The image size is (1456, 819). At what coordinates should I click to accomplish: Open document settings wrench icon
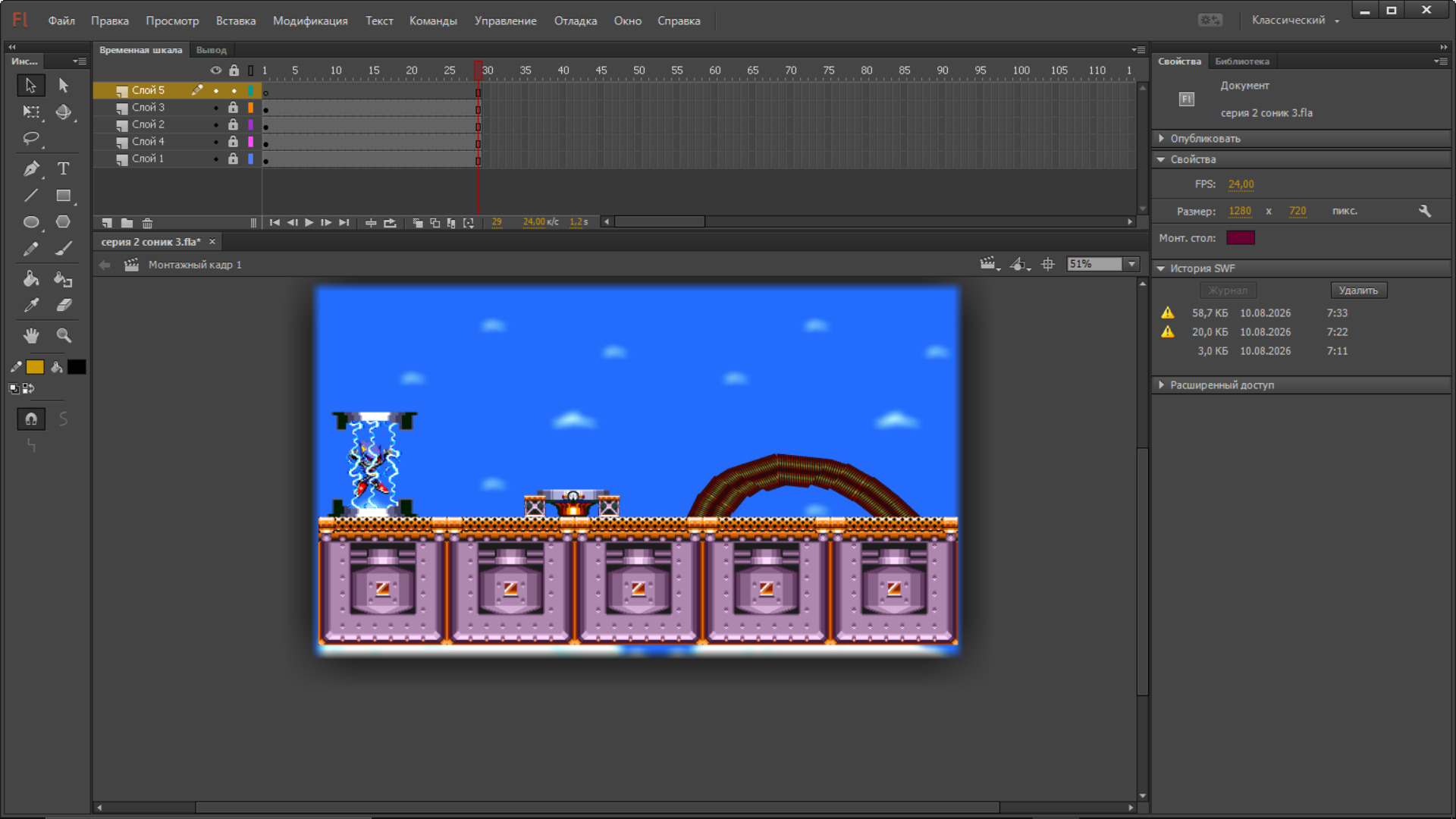coord(1425,211)
